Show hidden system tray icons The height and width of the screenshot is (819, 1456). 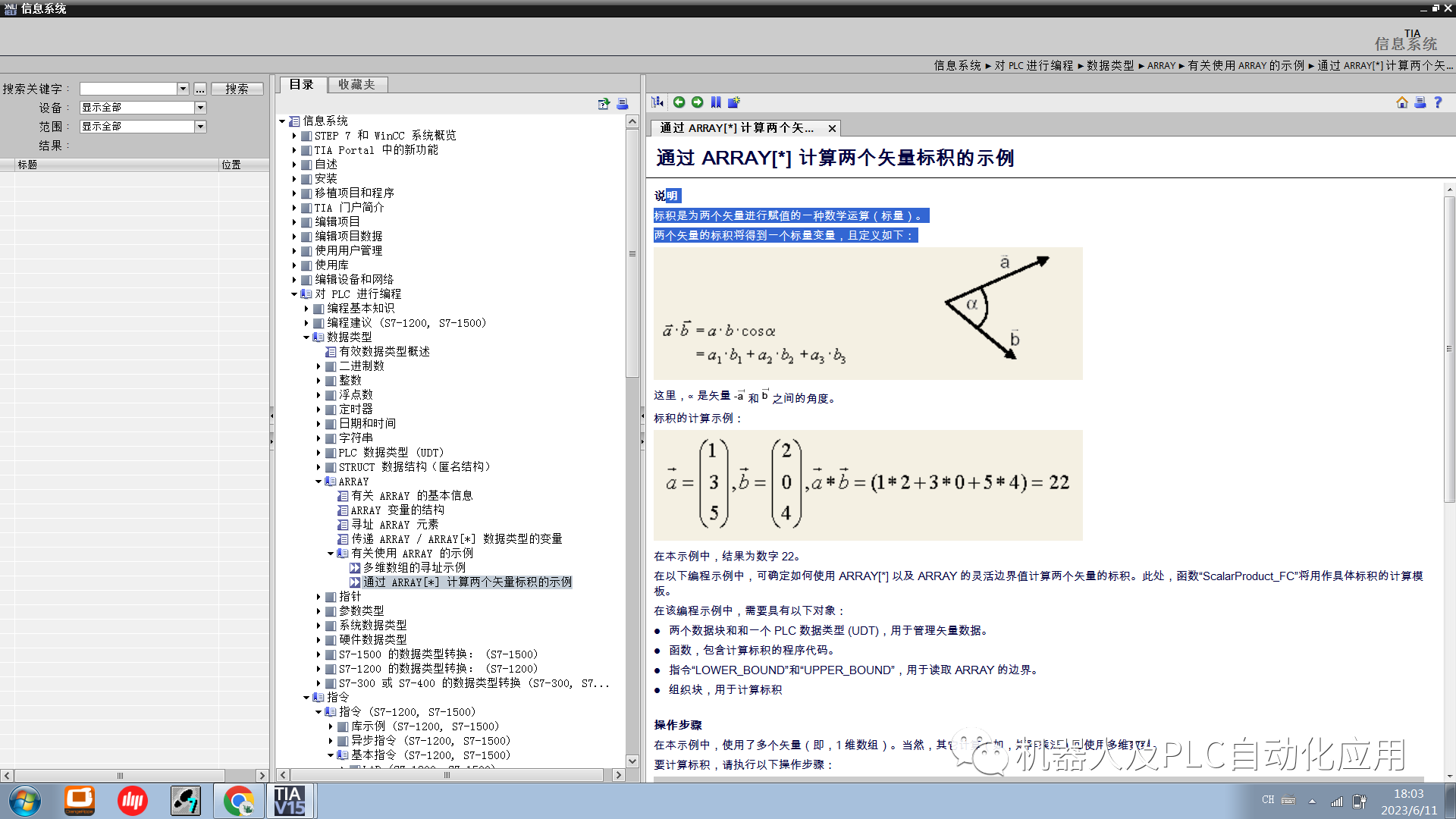click(x=1312, y=801)
